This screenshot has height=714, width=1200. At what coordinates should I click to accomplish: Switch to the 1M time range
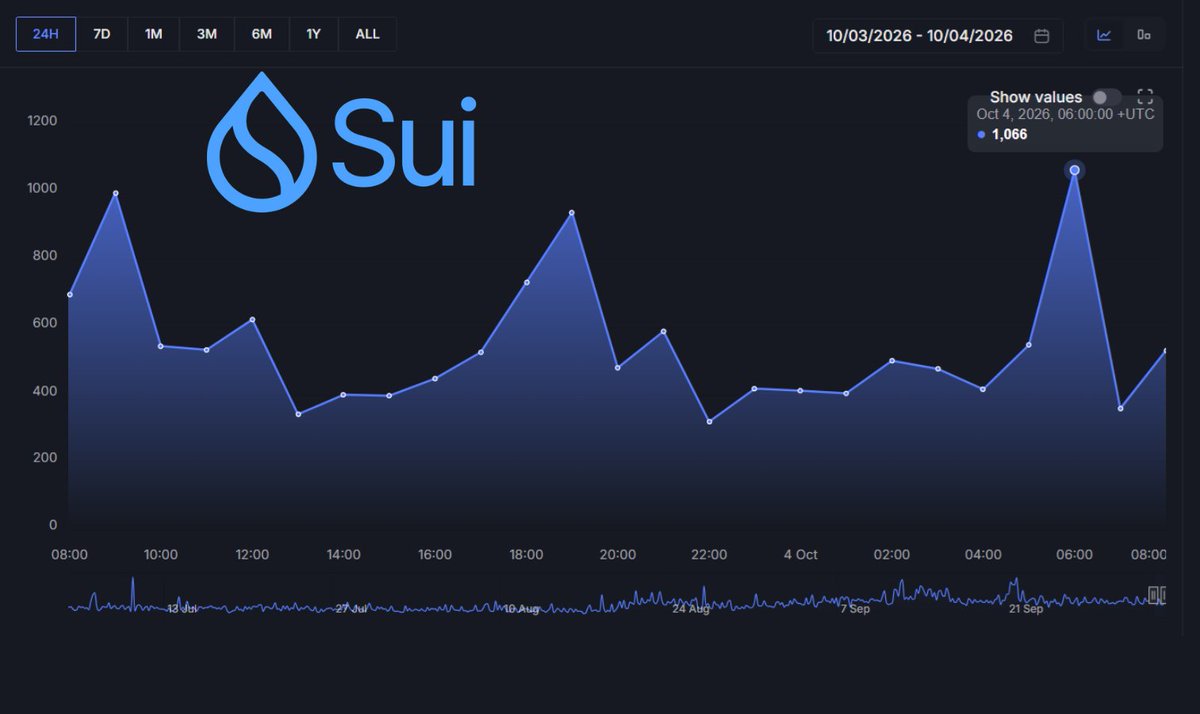153,34
